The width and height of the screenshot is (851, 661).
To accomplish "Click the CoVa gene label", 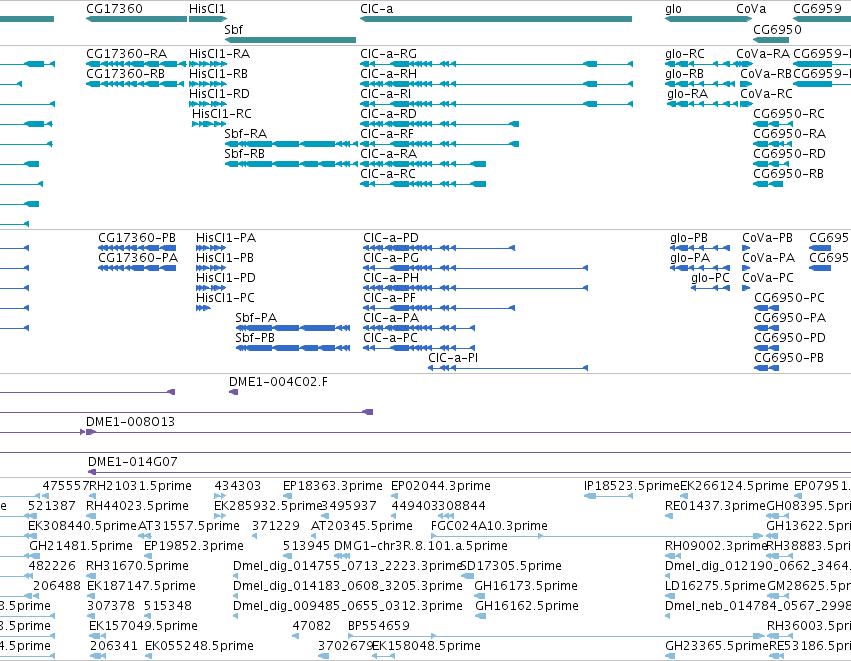I will (x=751, y=9).
